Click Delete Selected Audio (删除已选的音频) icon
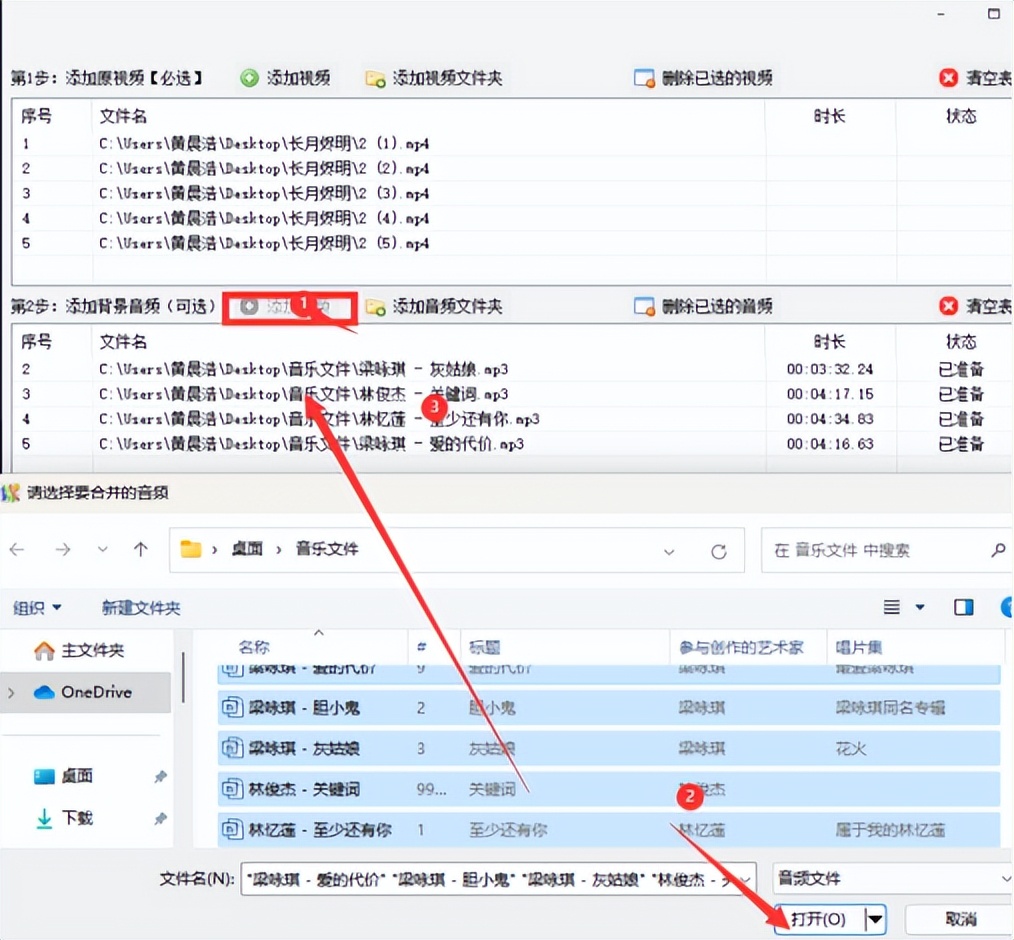 pos(644,306)
